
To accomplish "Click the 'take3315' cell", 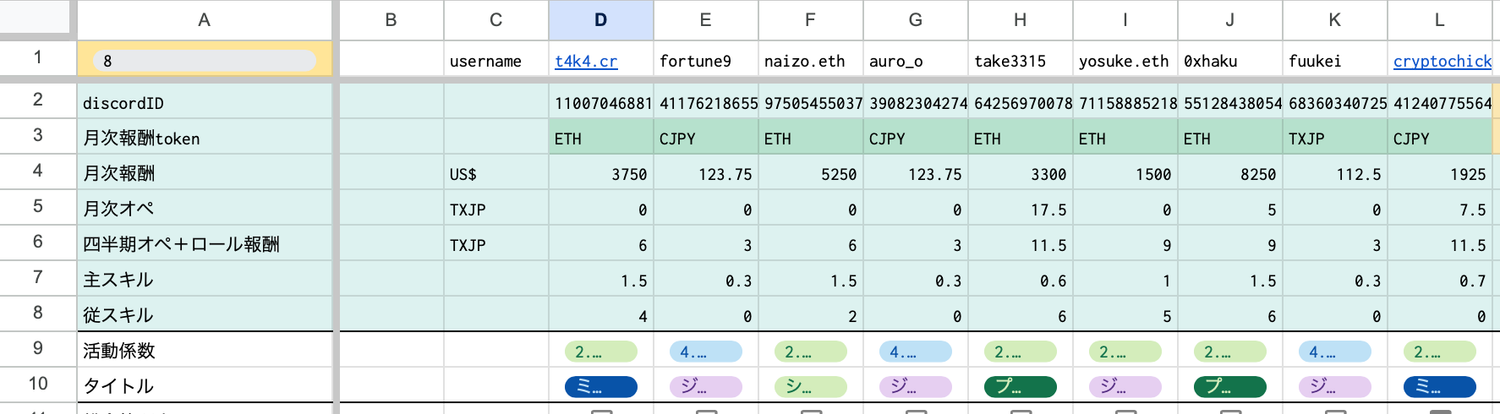I will 1021,61.
